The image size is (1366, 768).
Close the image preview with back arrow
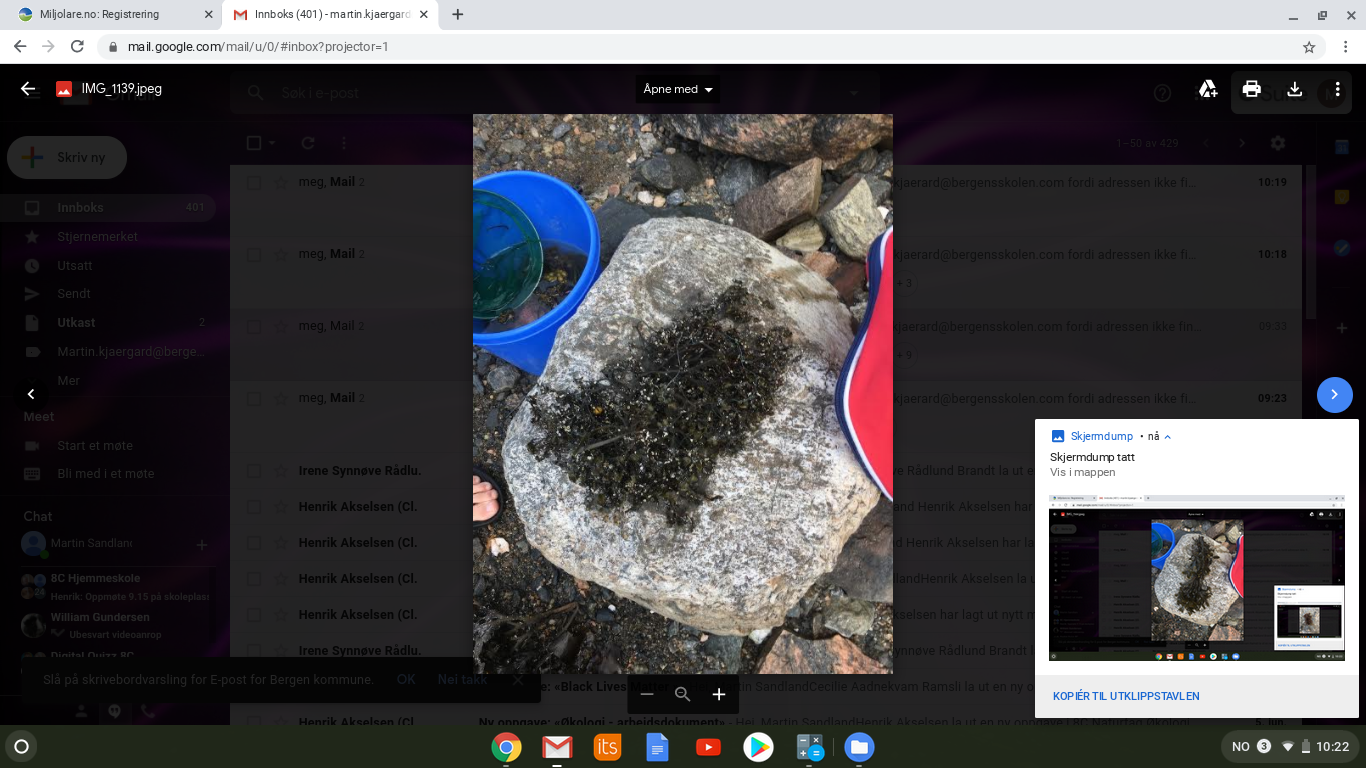[28, 89]
